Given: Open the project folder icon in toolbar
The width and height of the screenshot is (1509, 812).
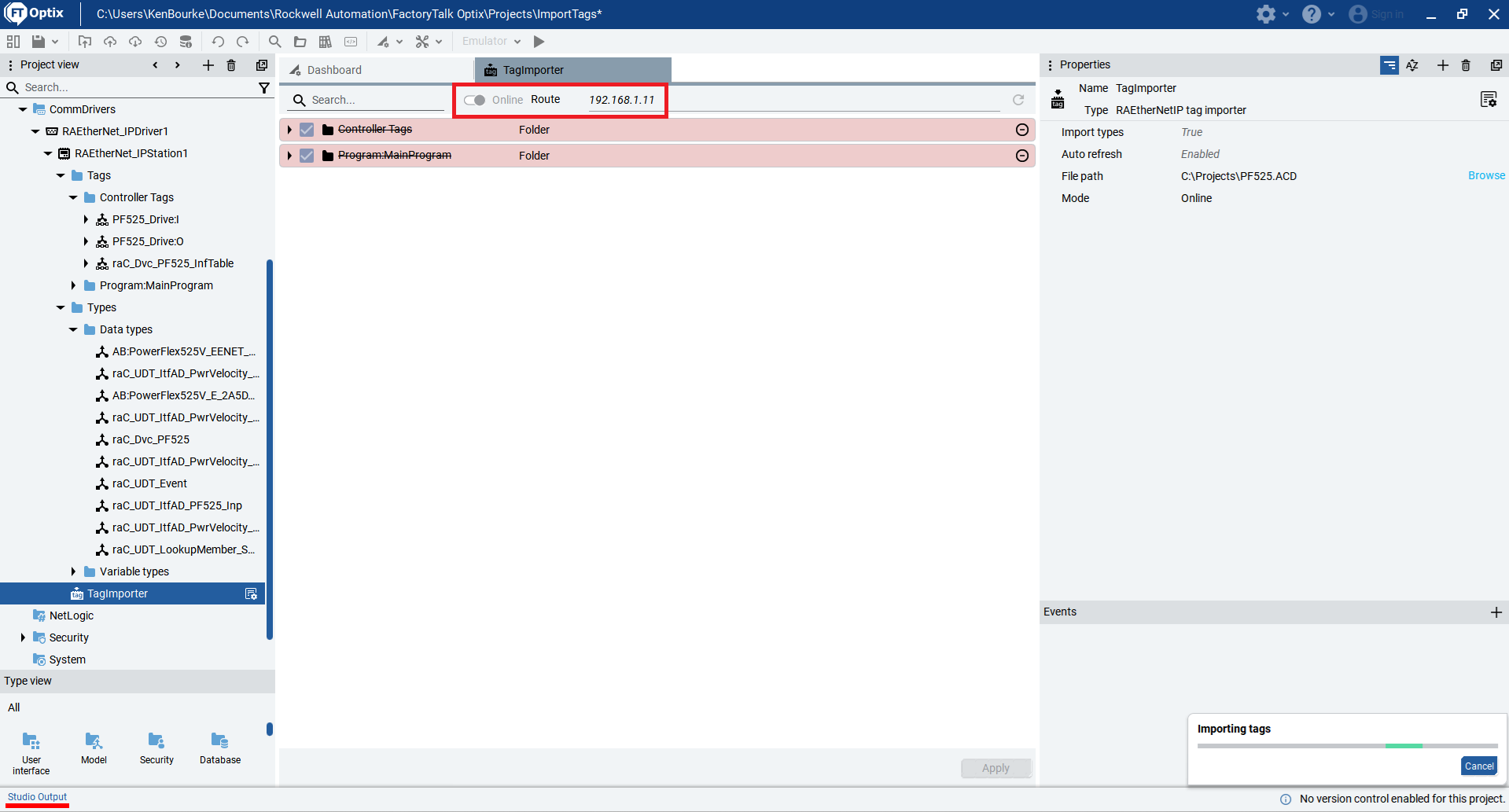Looking at the screenshot, I should [x=300, y=42].
